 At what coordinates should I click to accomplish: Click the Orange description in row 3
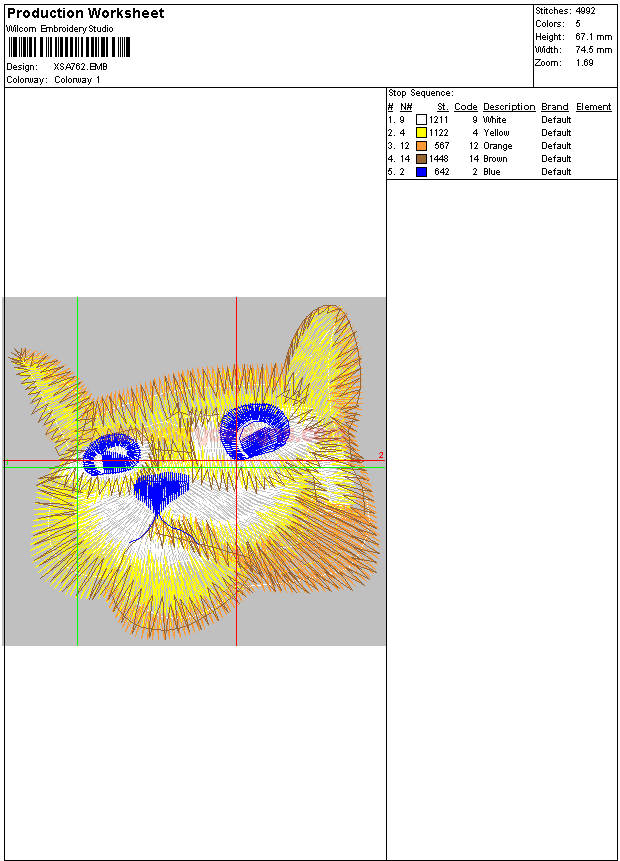tap(498, 146)
